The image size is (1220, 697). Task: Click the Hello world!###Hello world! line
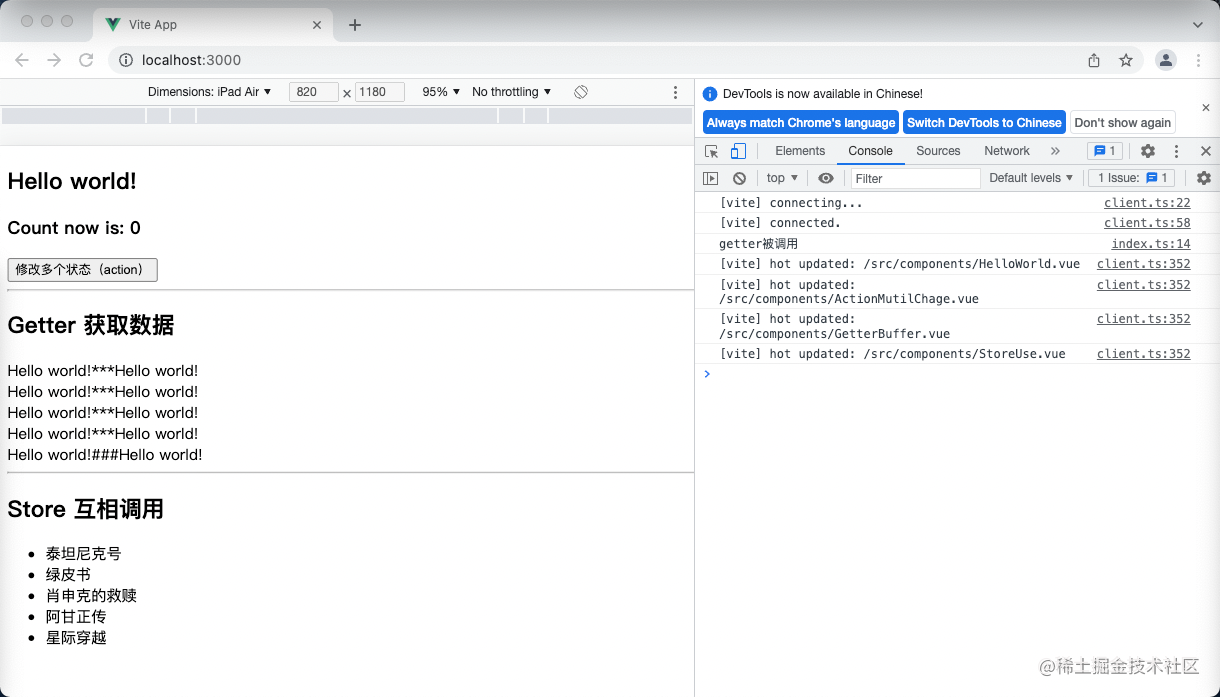pyautogui.click(x=105, y=455)
